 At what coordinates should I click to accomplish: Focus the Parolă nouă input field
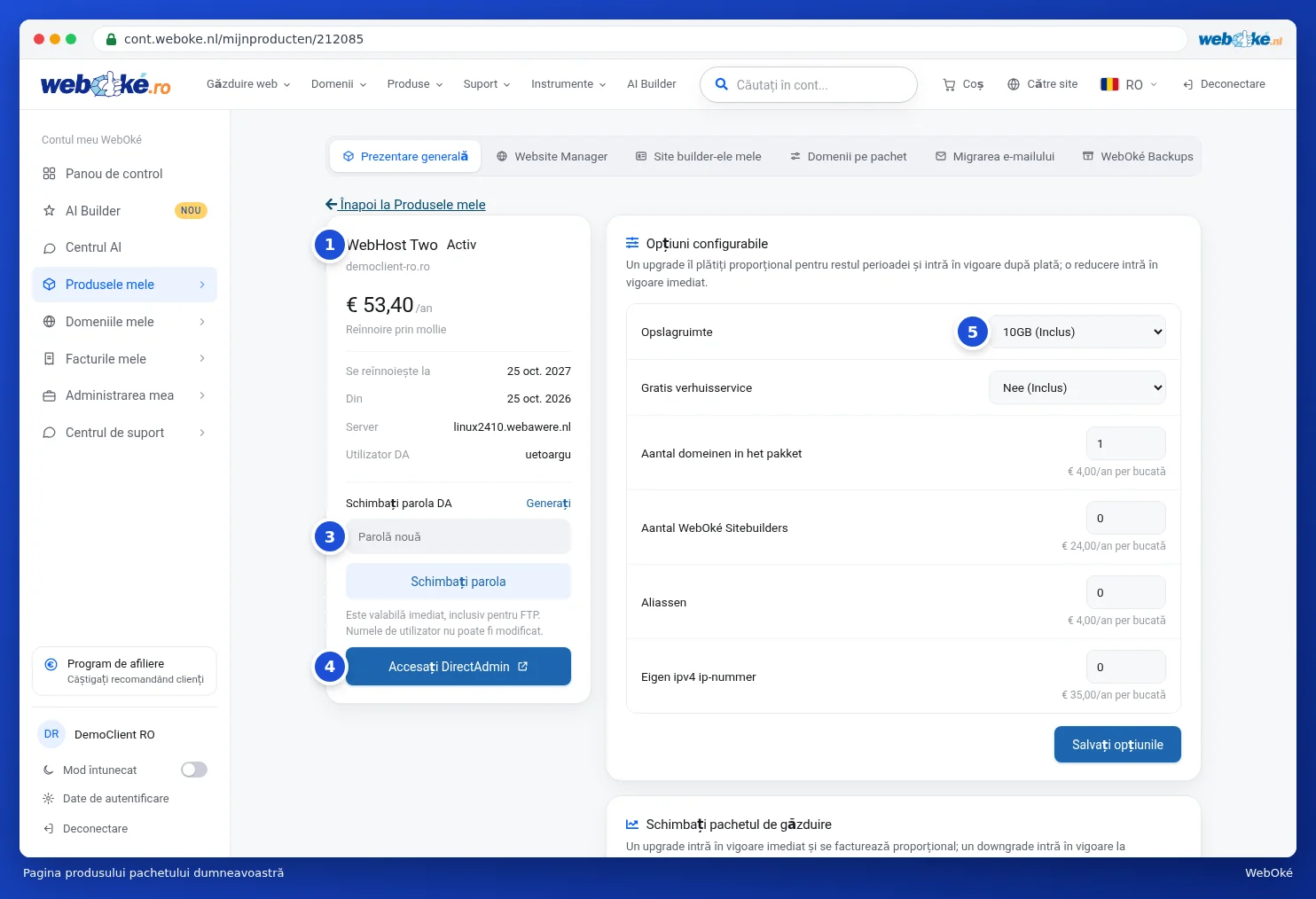458,537
